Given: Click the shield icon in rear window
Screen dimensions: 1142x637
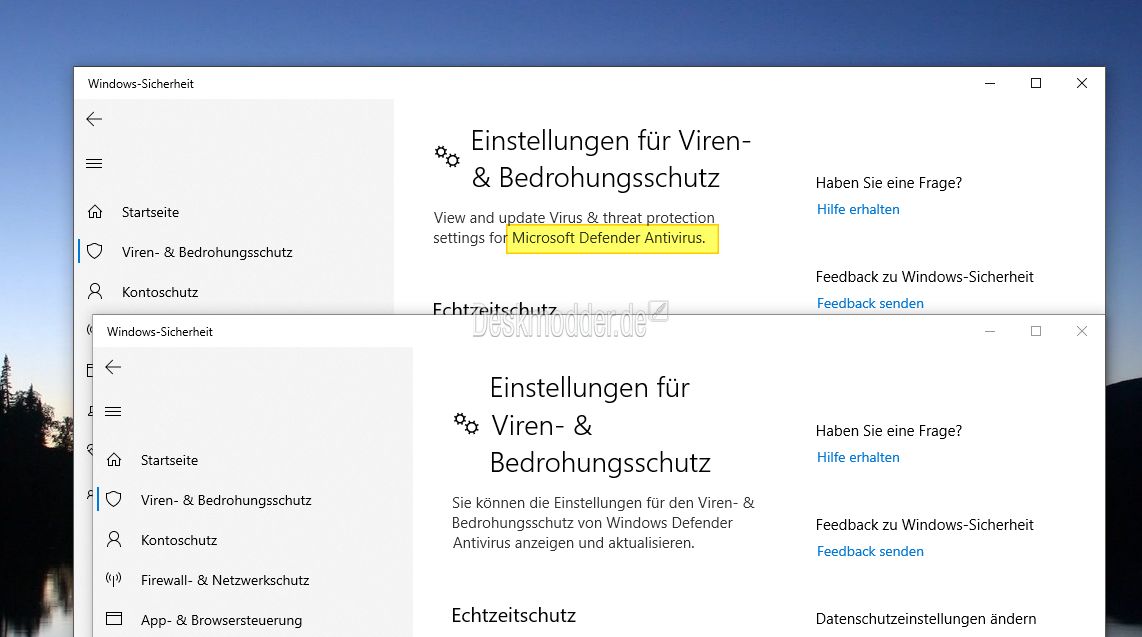Looking at the screenshot, I should click(95, 252).
